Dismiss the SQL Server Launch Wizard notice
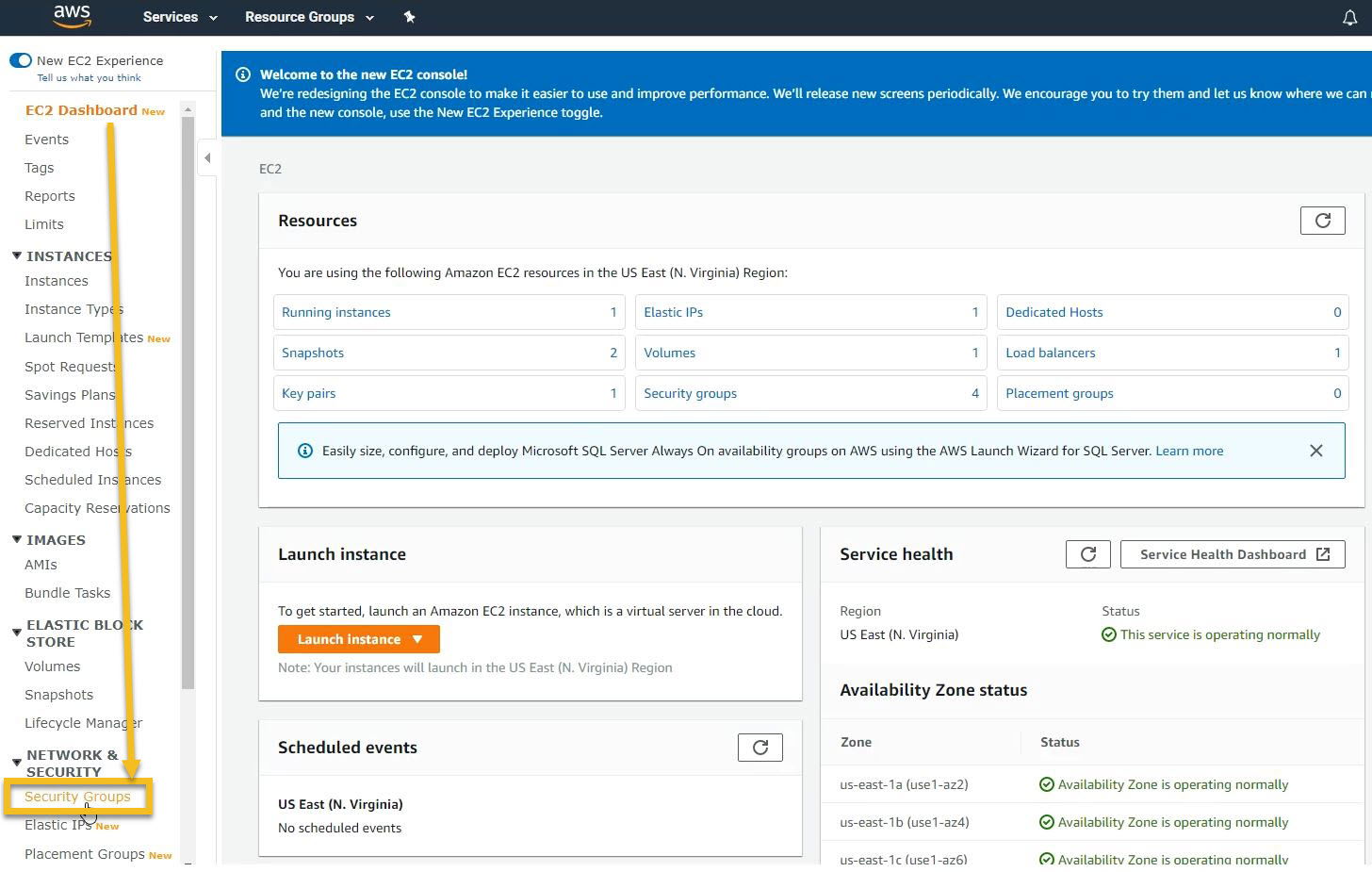This screenshot has width=1372, height=872. click(x=1315, y=451)
